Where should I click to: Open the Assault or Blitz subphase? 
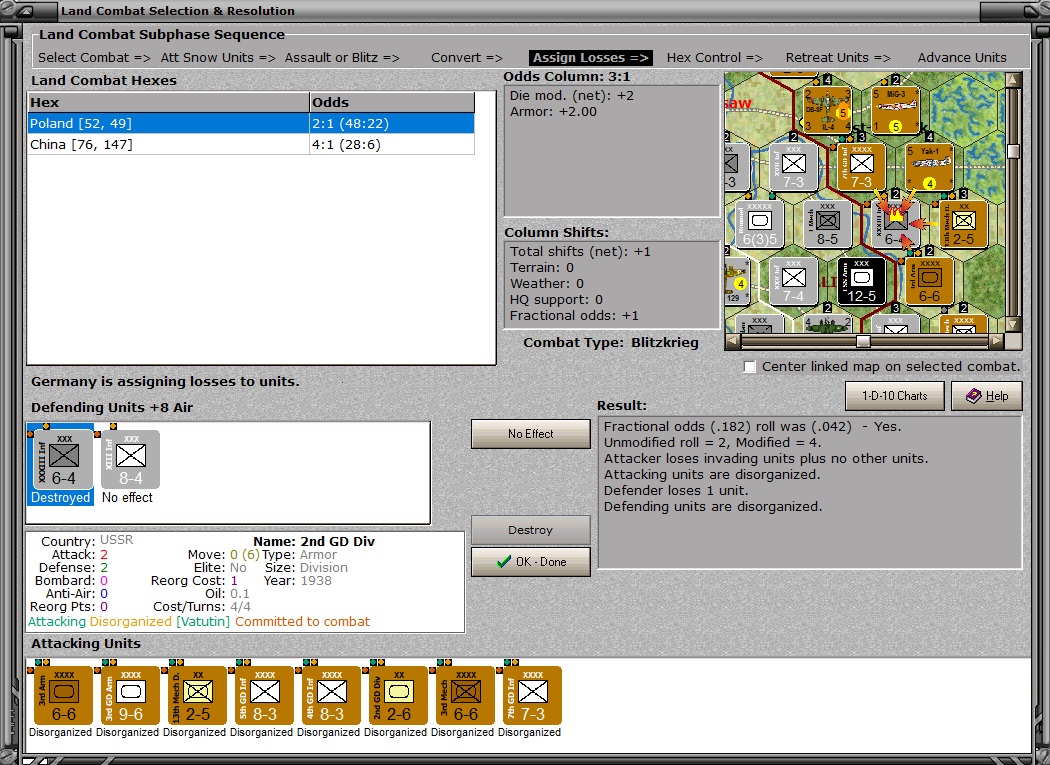[342, 58]
